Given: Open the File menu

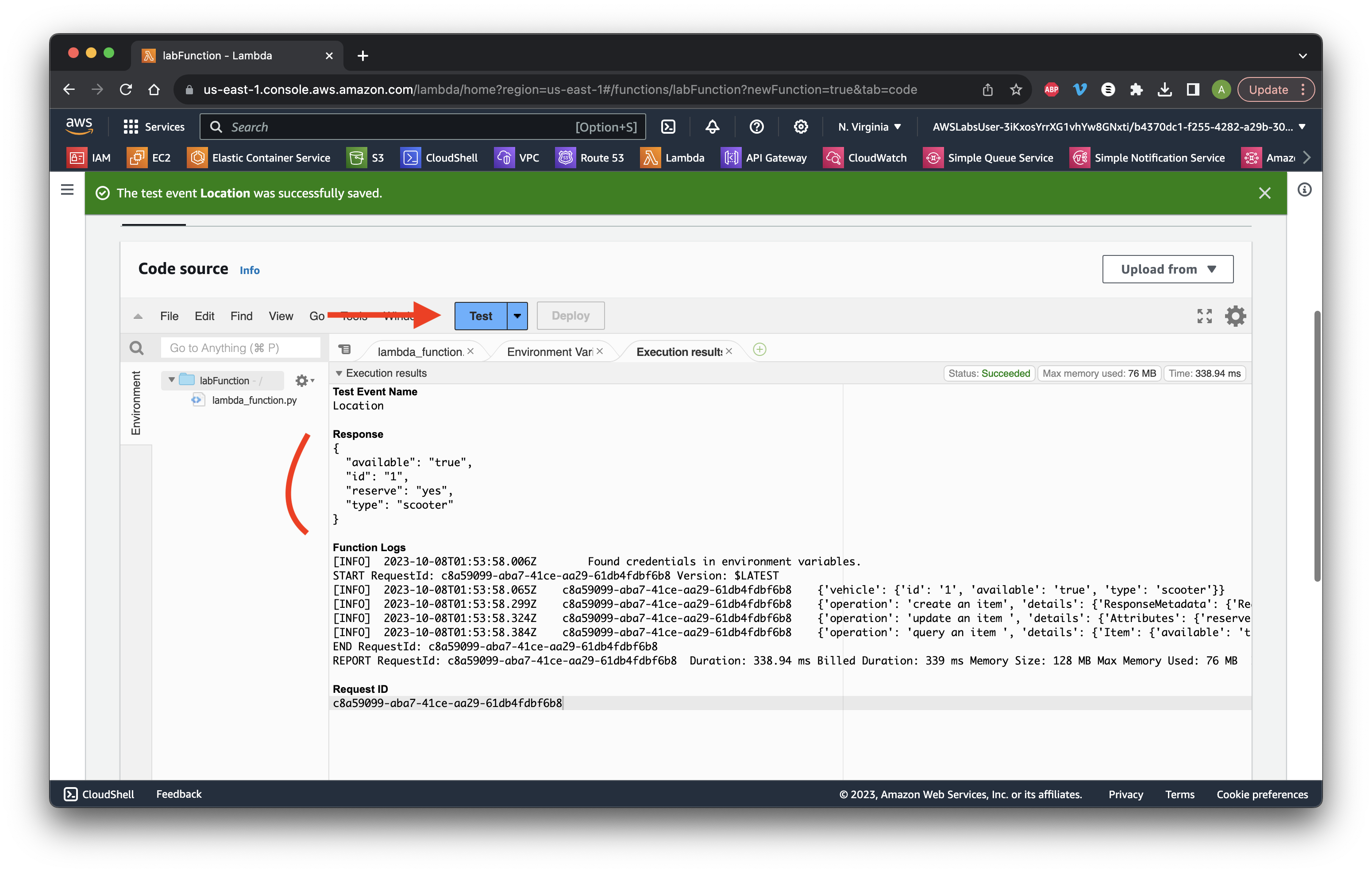Looking at the screenshot, I should tap(169, 316).
